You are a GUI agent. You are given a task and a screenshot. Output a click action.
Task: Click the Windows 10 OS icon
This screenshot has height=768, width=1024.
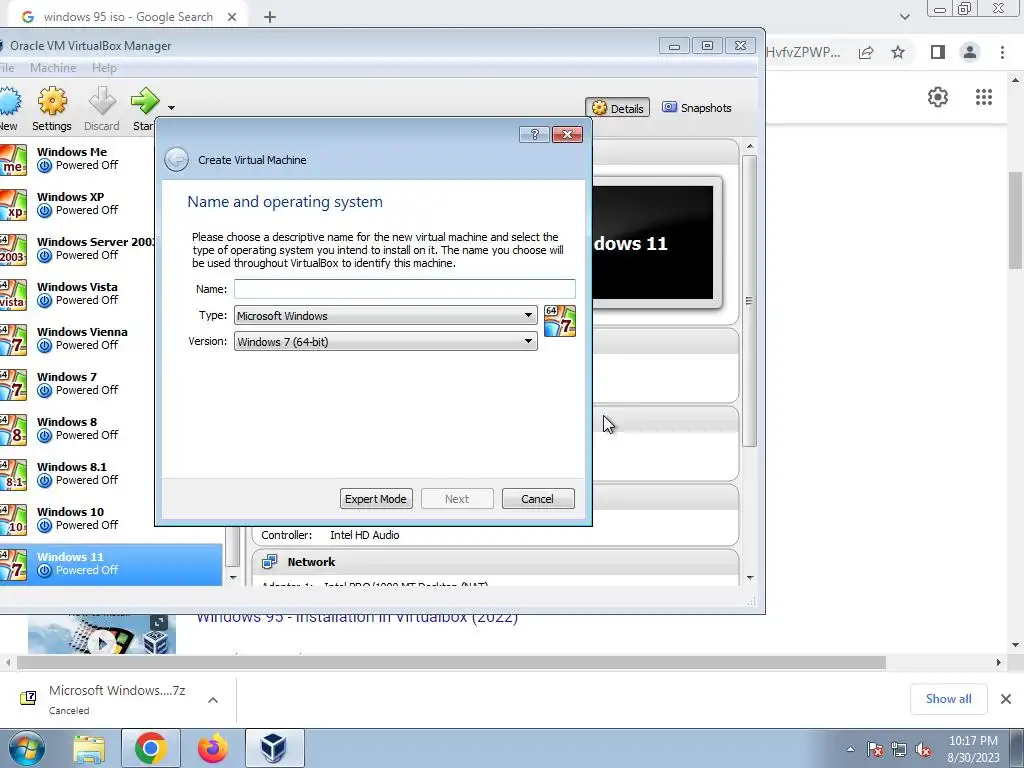click(x=13, y=520)
